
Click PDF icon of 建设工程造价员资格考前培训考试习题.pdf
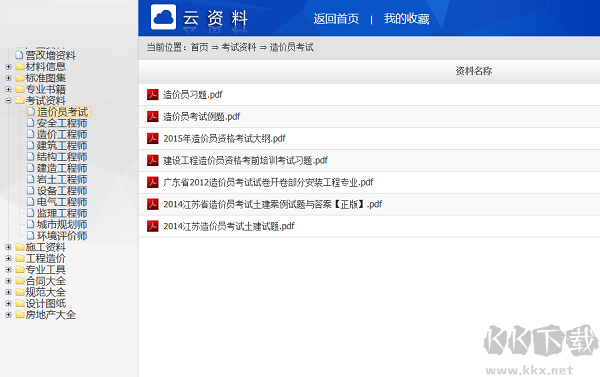pyautogui.click(x=153, y=160)
